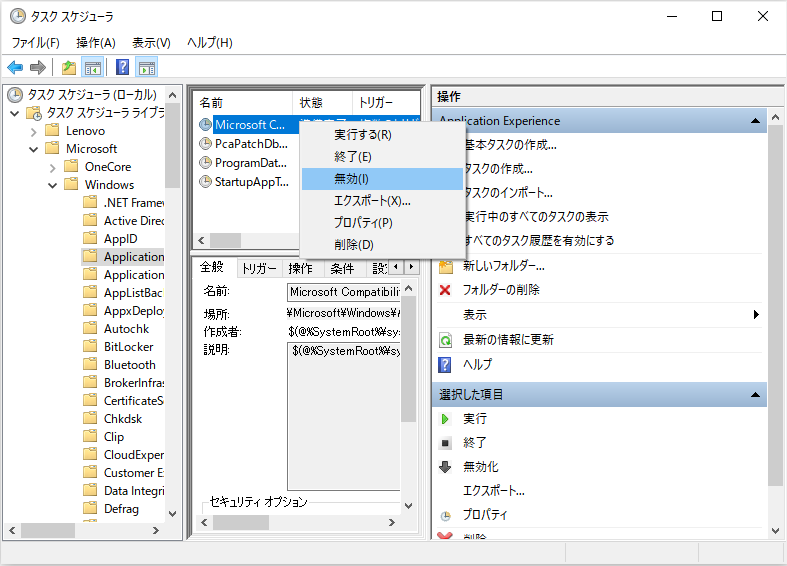
Task: Open the ファイル(F) menu
Action: tap(36, 43)
